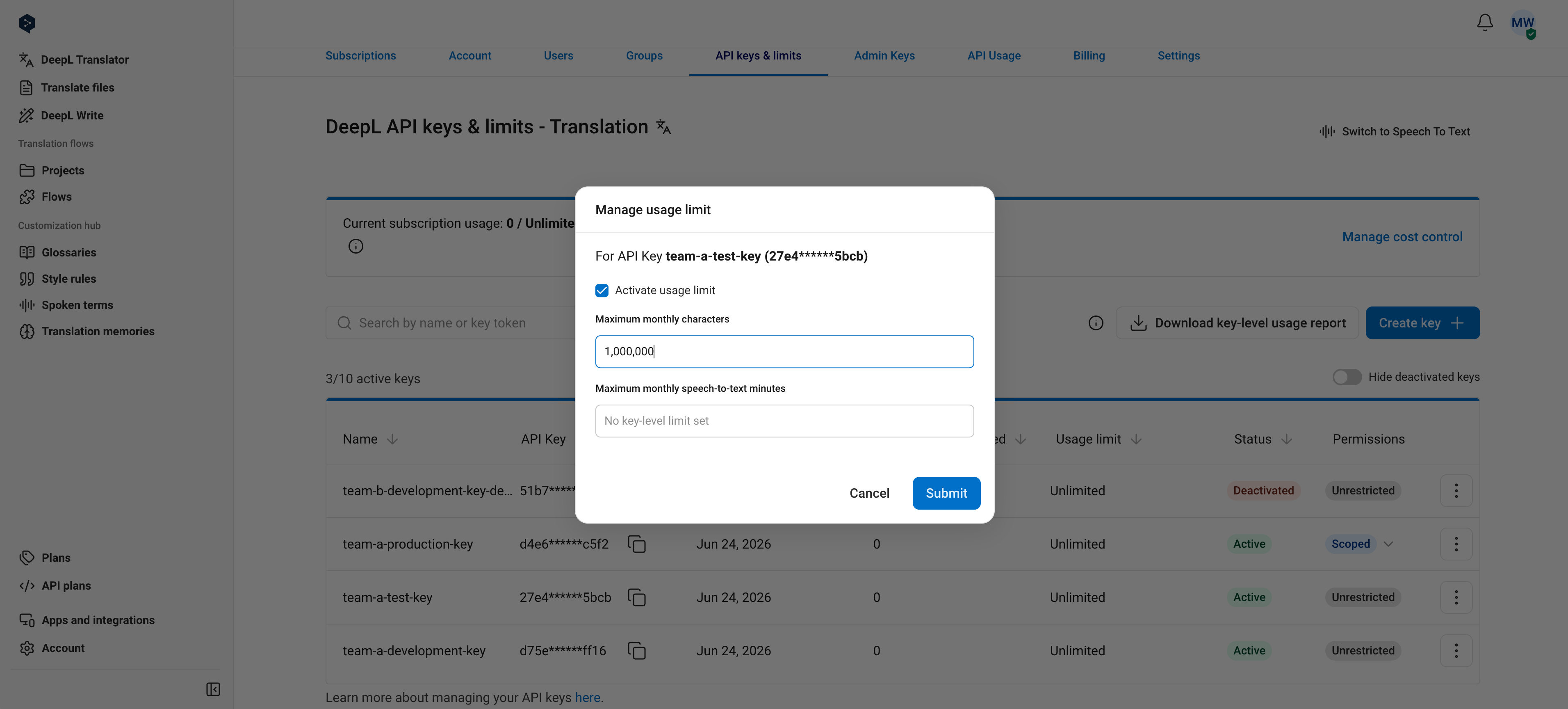
Task: Uncheck Activate usage limit checkbox
Action: [602, 290]
